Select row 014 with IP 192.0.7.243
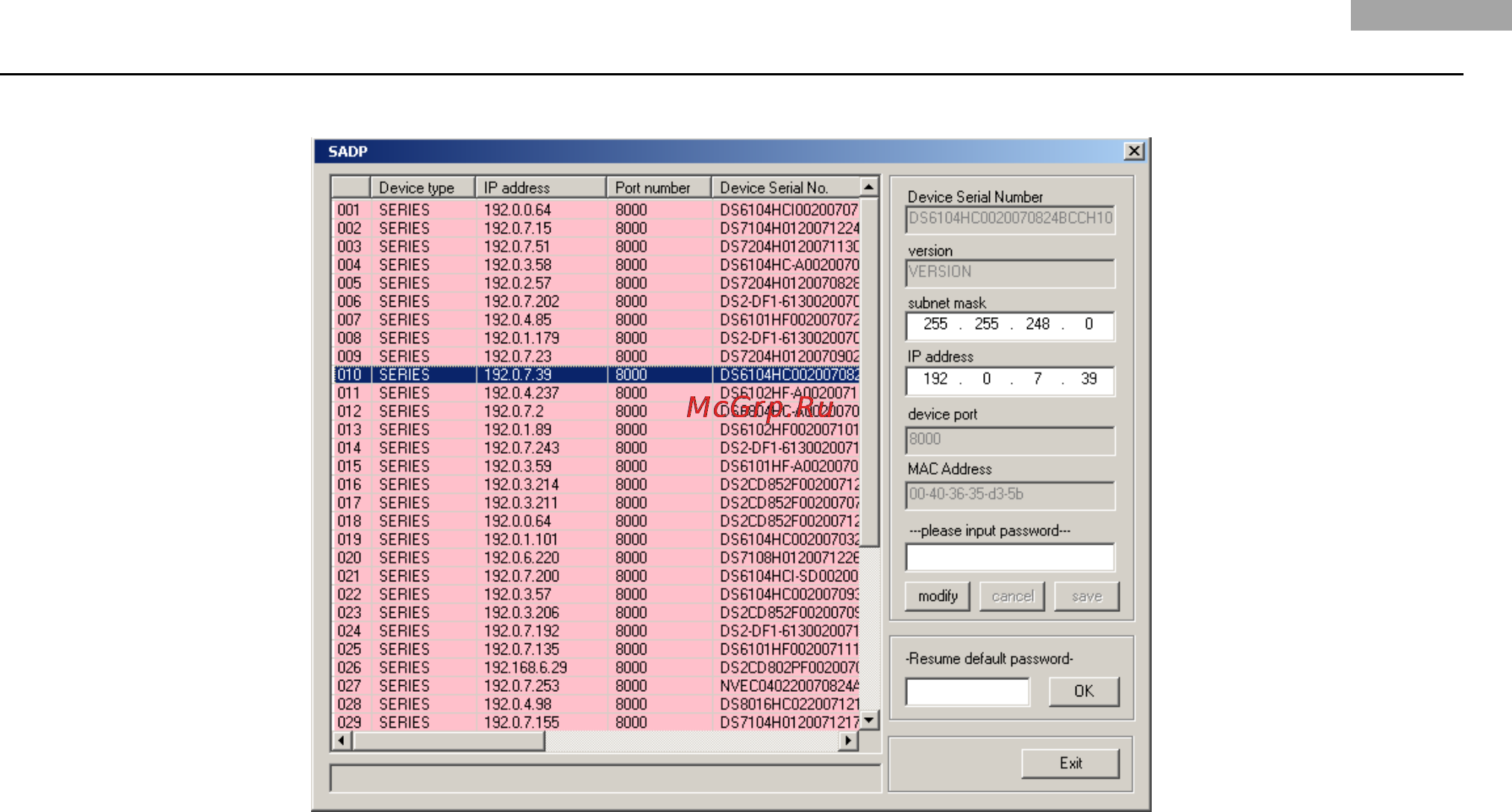Viewport: 1512px width, 812px height. 596,448
